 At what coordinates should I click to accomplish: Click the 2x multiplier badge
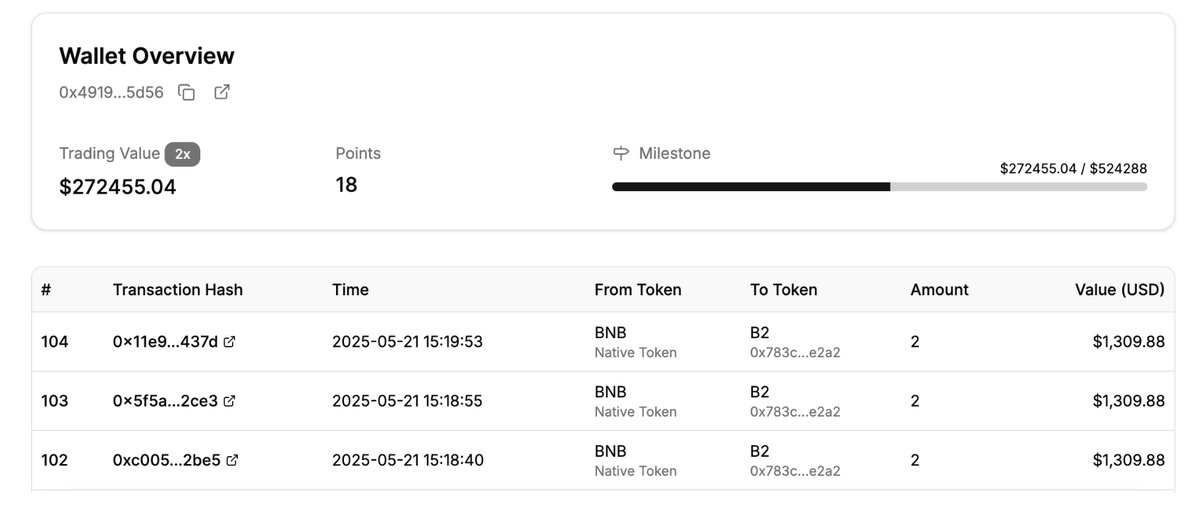[183, 154]
